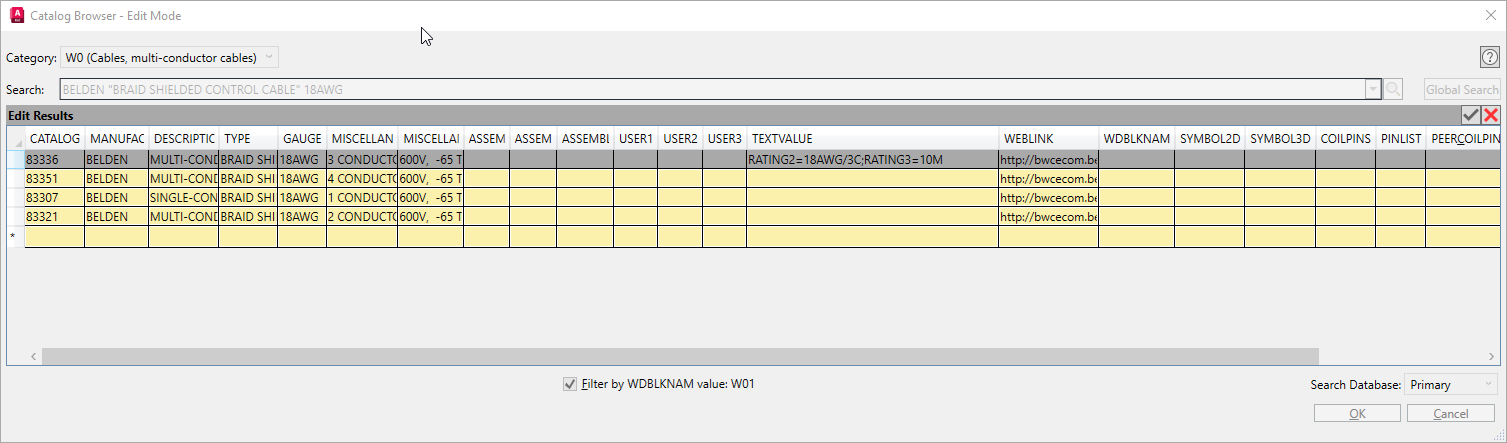The height and width of the screenshot is (443, 1507).
Task: Select the MANUFAC column header
Action: pyautogui.click(x=116, y=139)
